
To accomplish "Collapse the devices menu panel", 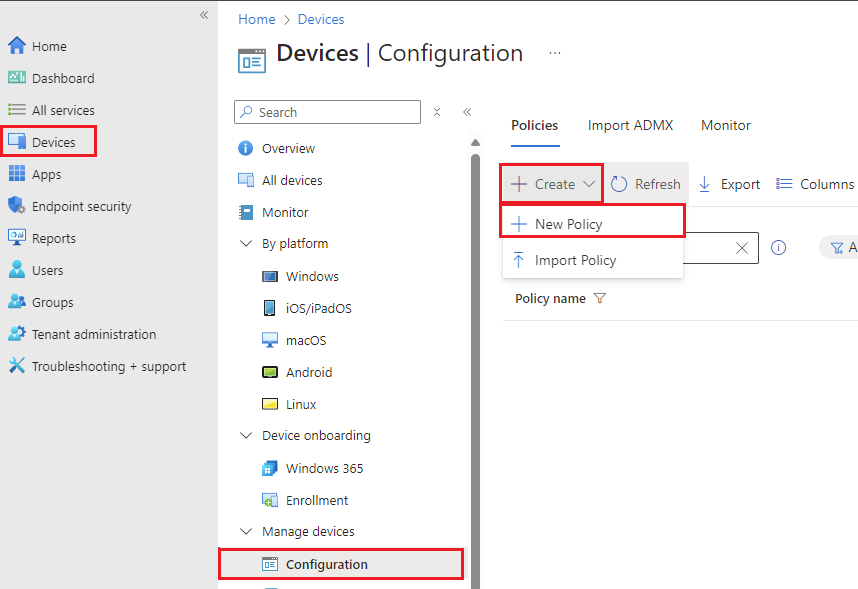I will [x=467, y=112].
